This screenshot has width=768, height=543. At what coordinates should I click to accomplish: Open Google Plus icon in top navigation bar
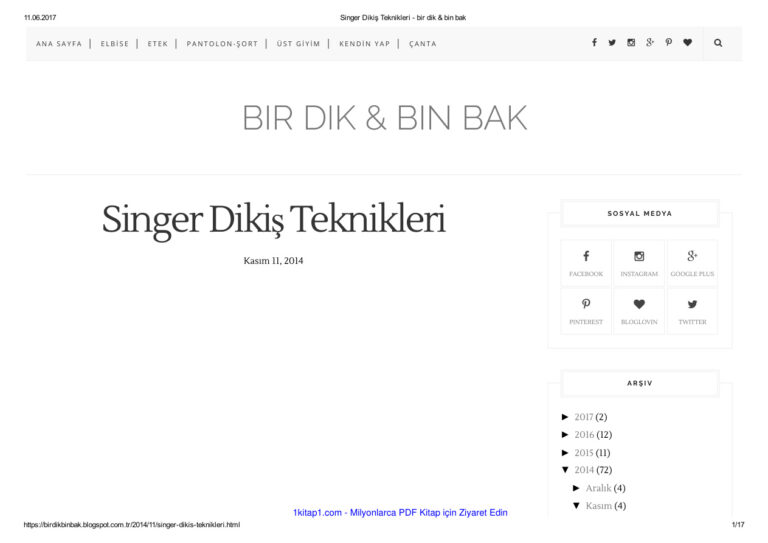coord(650,43)
